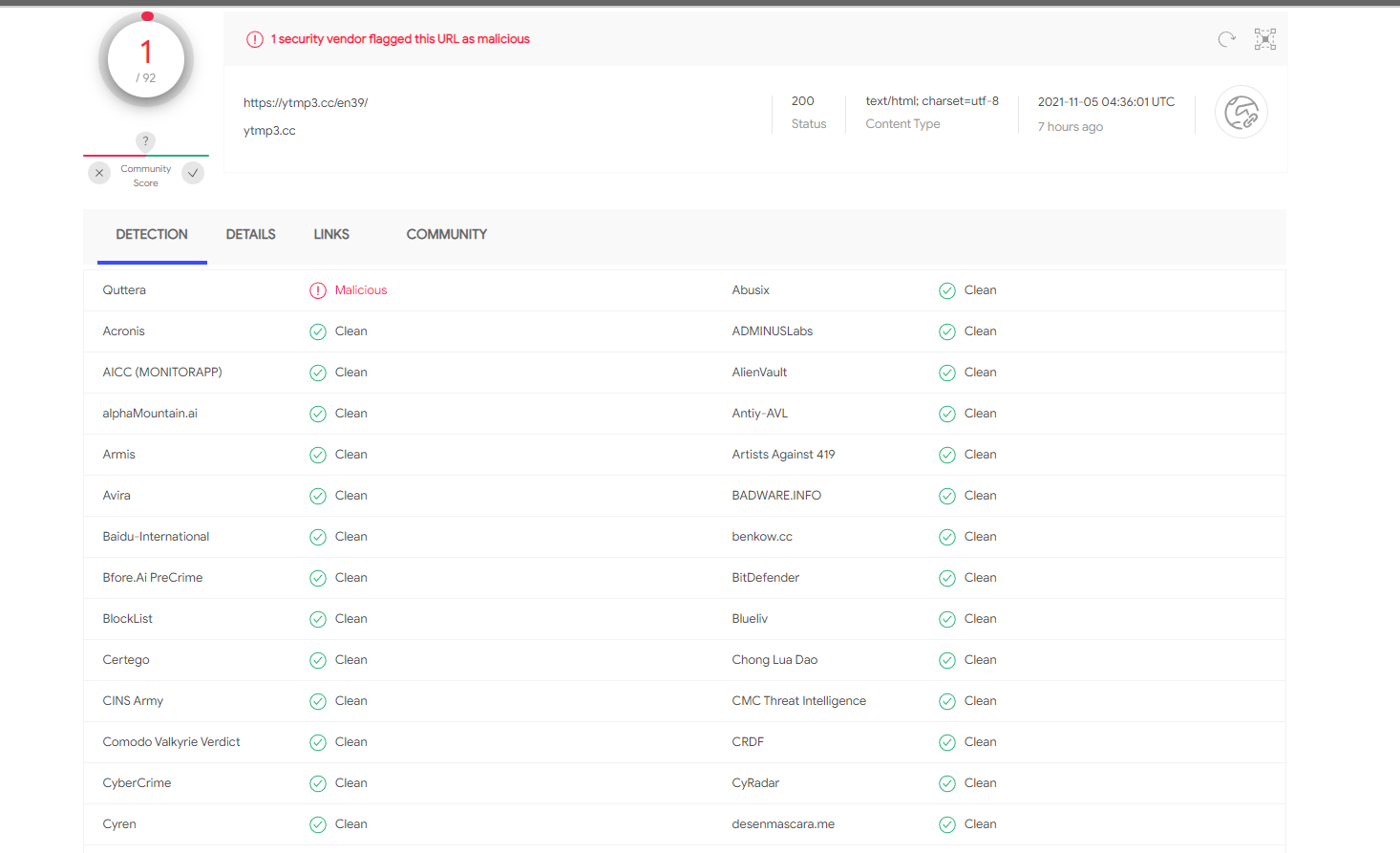Click the Clean verdict for Comodo Valkyrie Verdict
The image size is (1400, 853).
[x=351, y=742]
